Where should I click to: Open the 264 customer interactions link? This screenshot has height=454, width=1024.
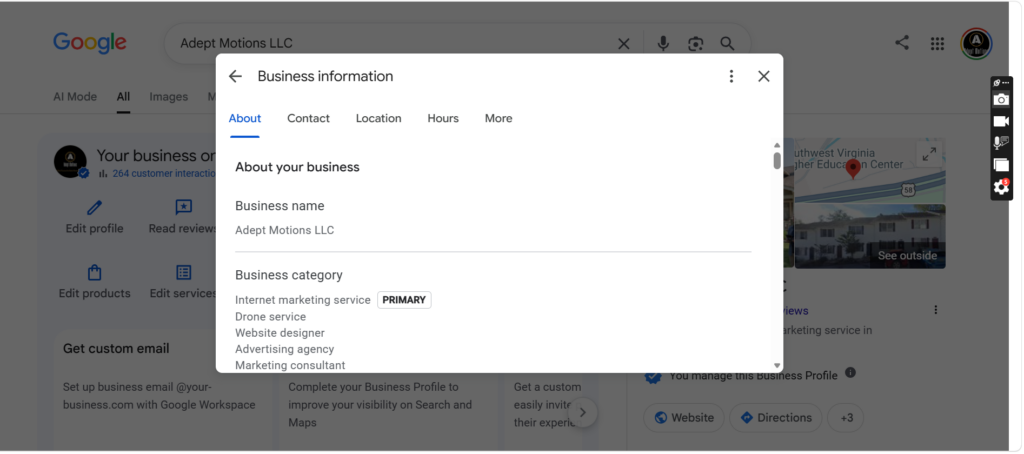(163, 174)
